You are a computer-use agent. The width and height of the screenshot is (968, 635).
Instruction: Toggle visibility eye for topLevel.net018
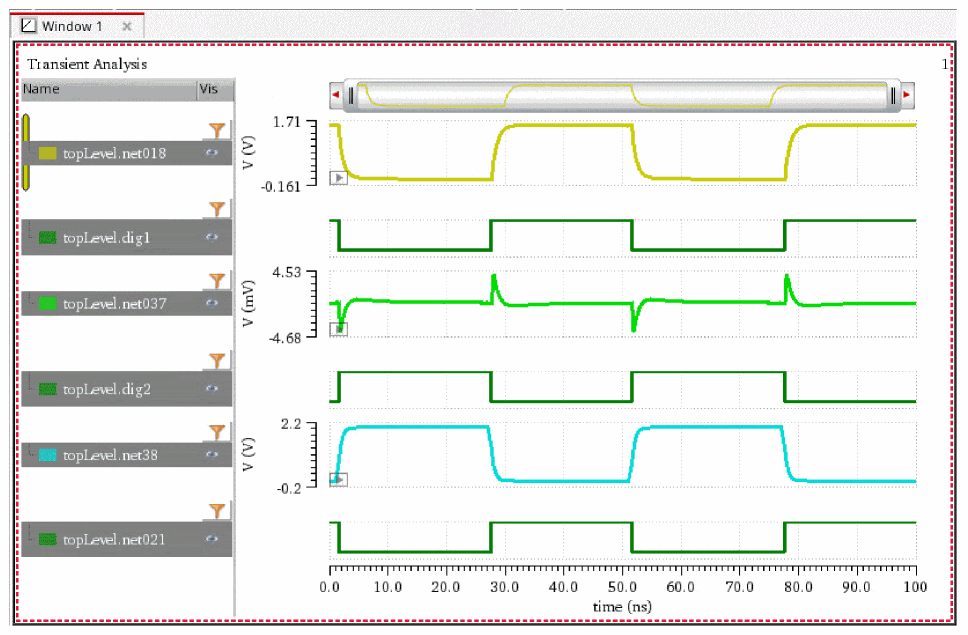coord(212,153)
